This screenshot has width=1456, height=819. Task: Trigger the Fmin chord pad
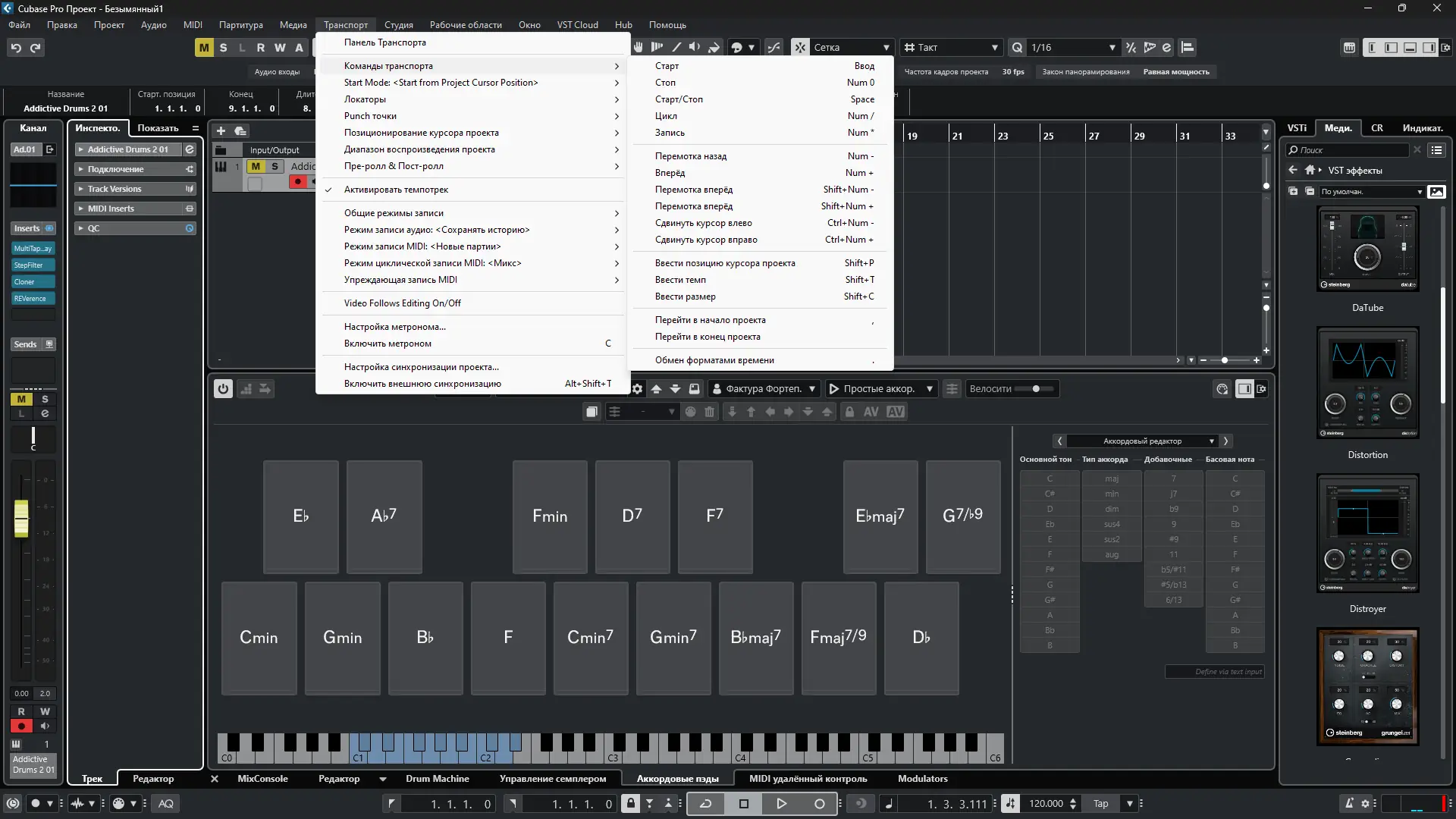click(x=550, y=516)
